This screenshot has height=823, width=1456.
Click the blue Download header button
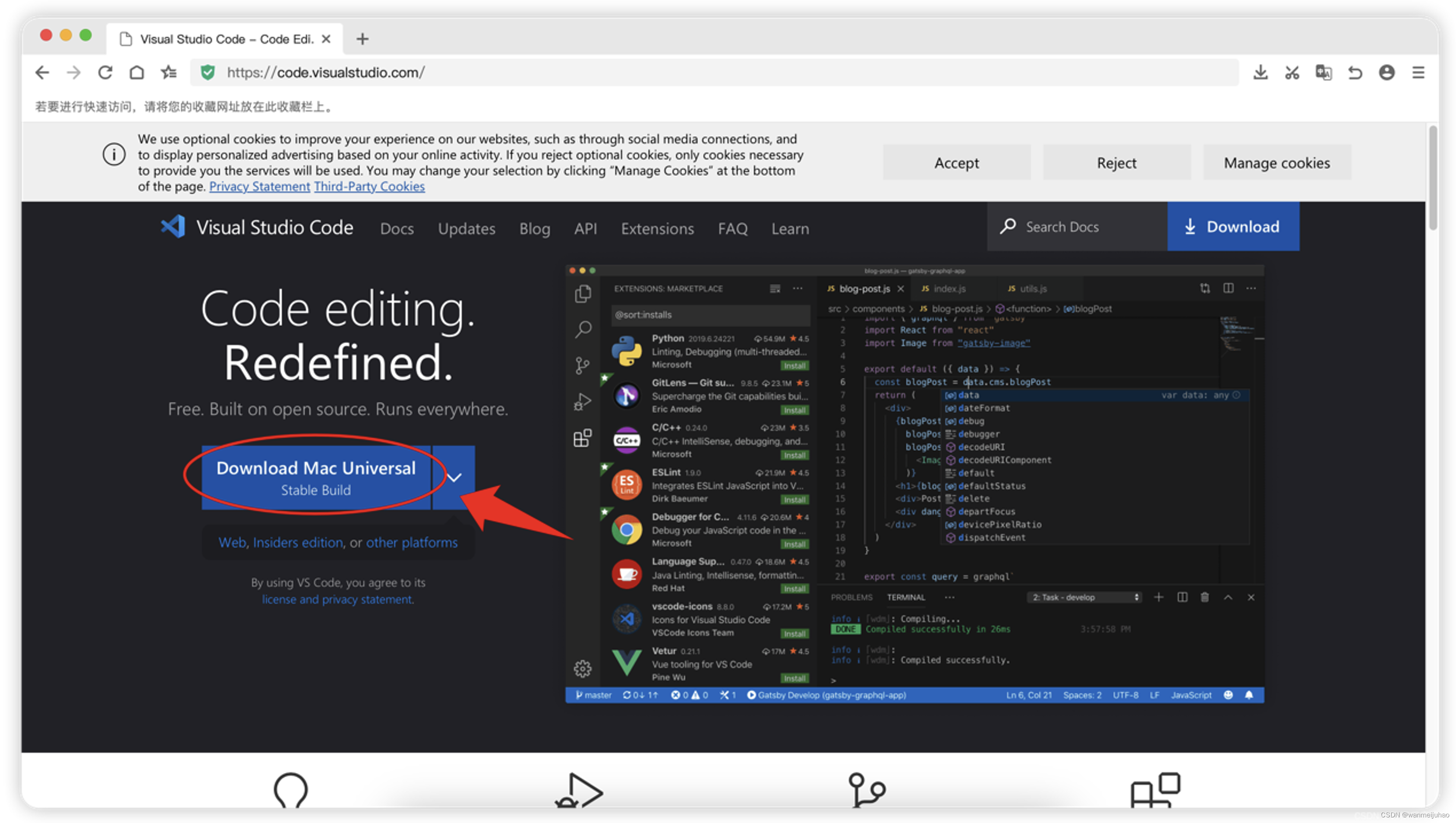pos(1233,226)
